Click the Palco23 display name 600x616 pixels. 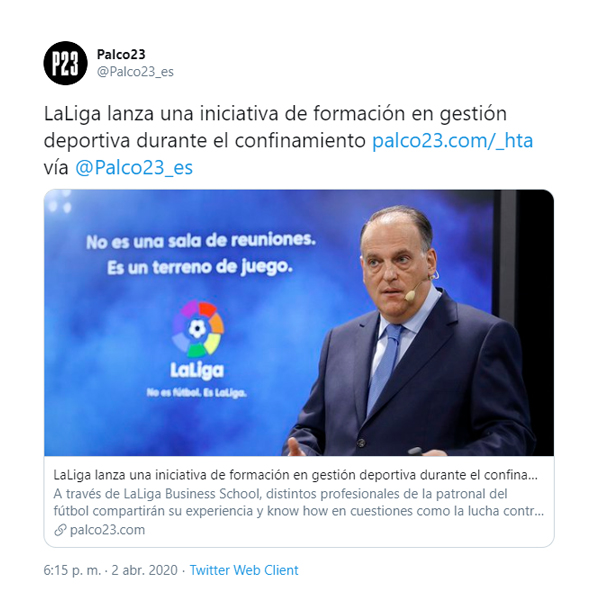pyautogui.click(x=121, y=54)
